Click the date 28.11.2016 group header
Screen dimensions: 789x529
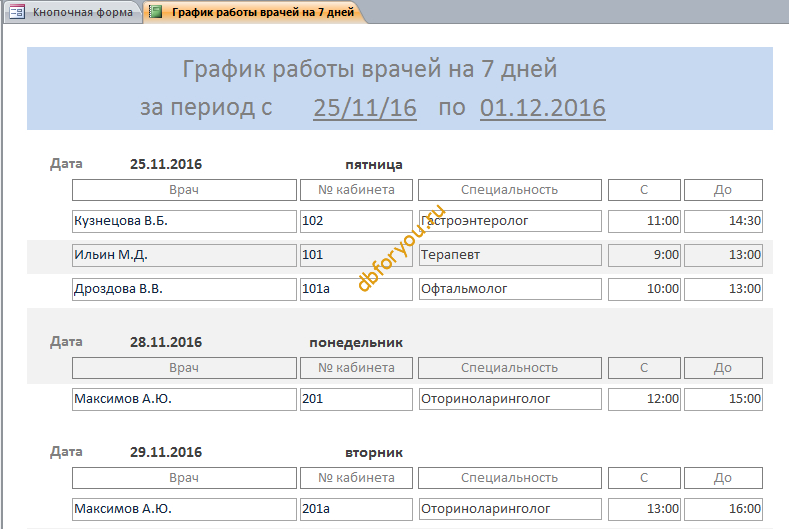[166, 342]
